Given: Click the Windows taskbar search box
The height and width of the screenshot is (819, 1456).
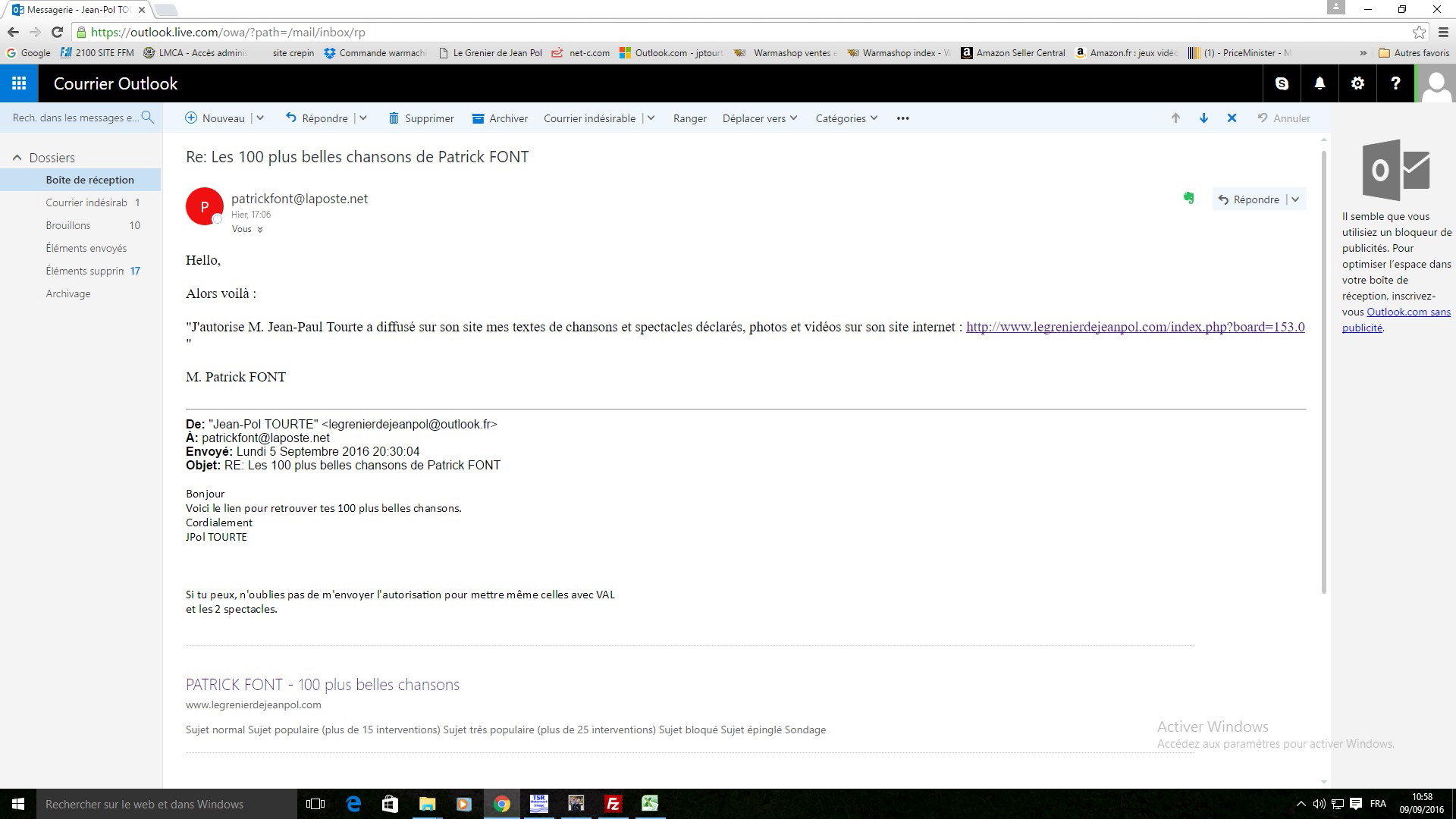Looking at the screenshot, I should (166, 804).
